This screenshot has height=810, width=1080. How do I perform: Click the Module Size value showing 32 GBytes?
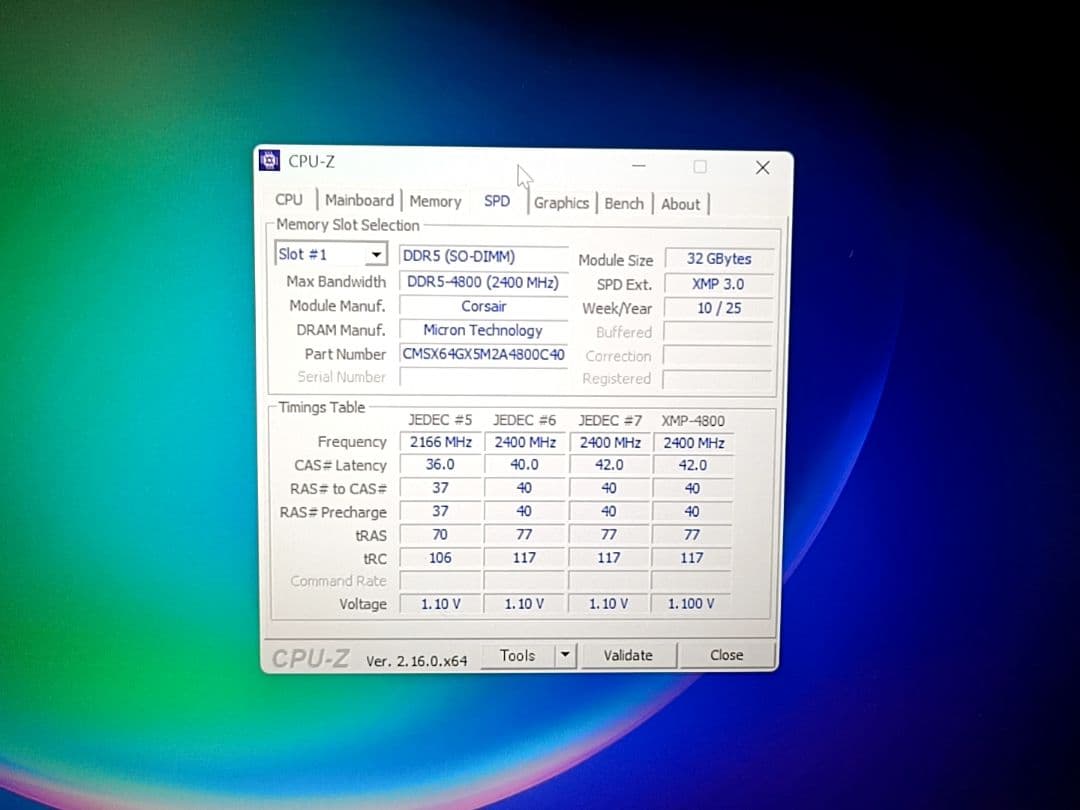[x=717, y=258]
